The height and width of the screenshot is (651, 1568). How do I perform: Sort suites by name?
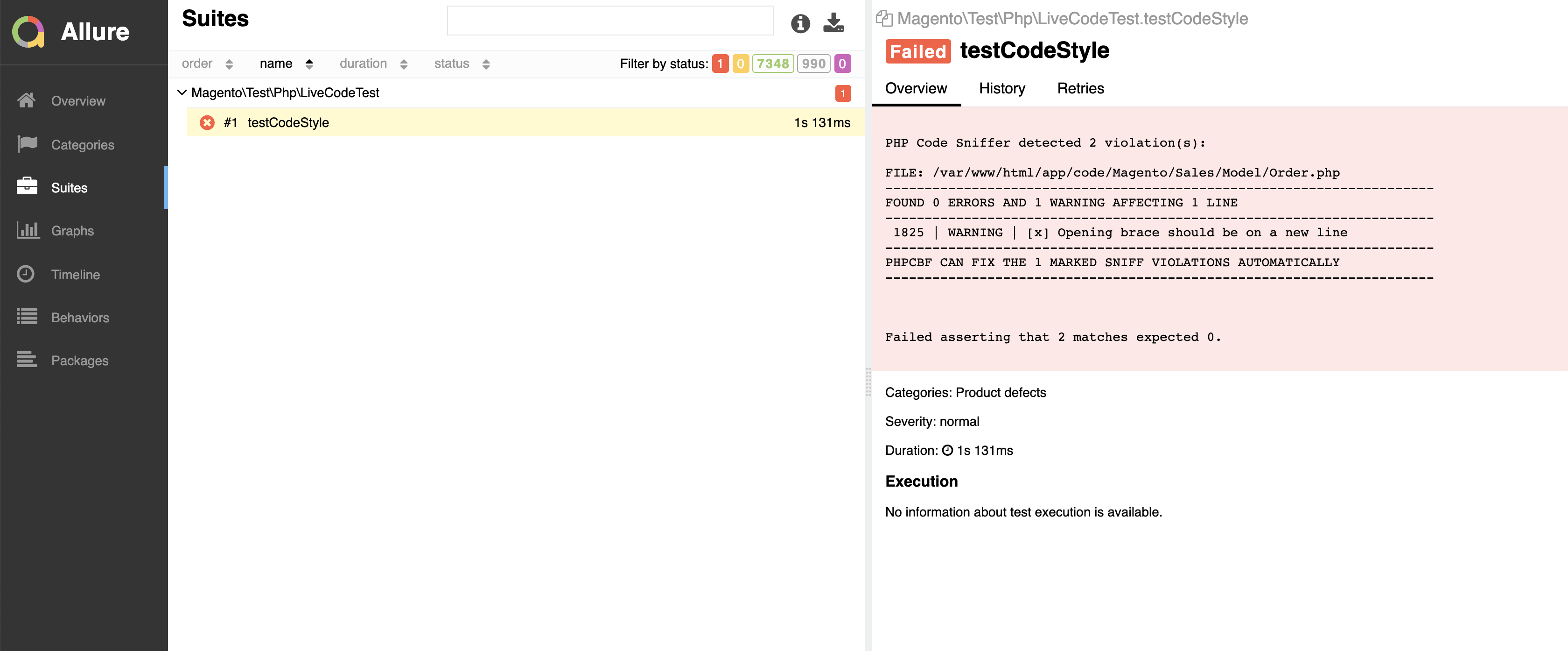tap(286, 64)
